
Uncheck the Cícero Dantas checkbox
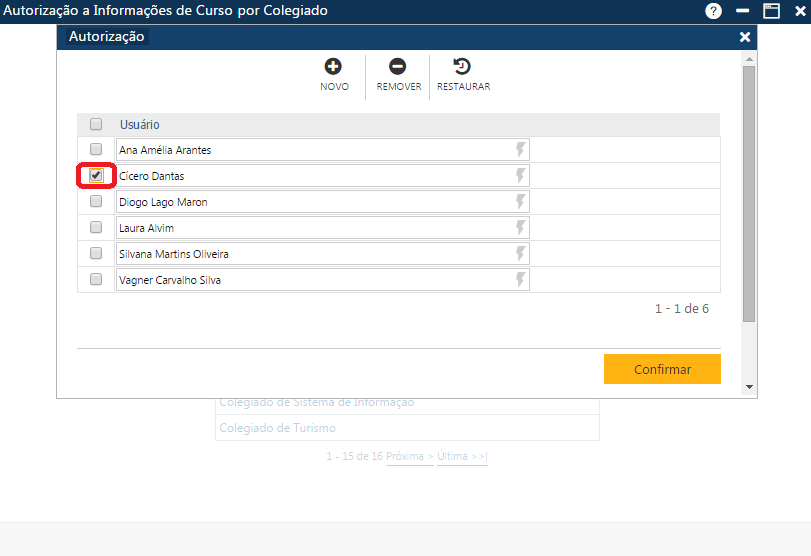click(x=96, y=176)
